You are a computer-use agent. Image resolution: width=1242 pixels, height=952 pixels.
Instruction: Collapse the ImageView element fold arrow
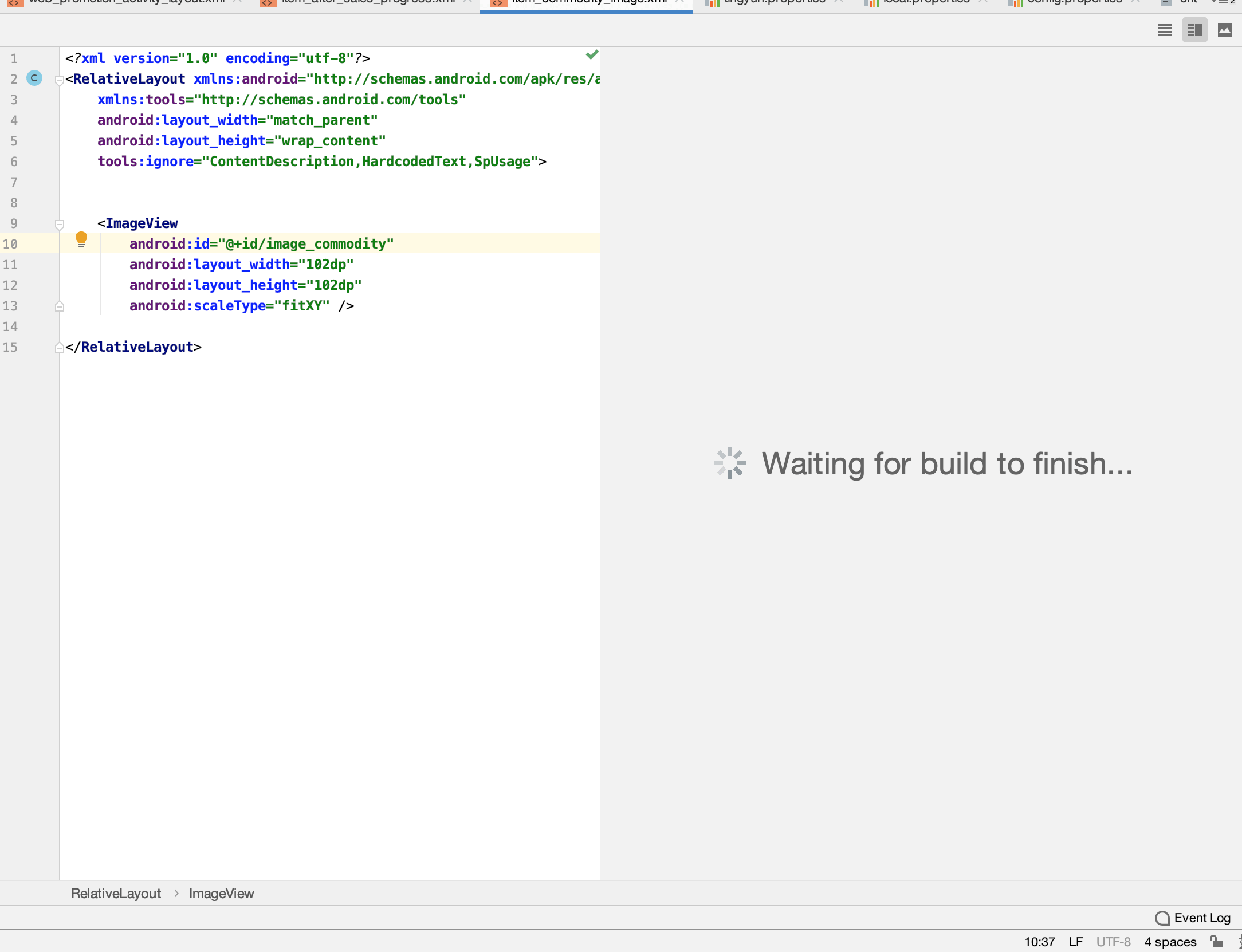click(60, 225)
